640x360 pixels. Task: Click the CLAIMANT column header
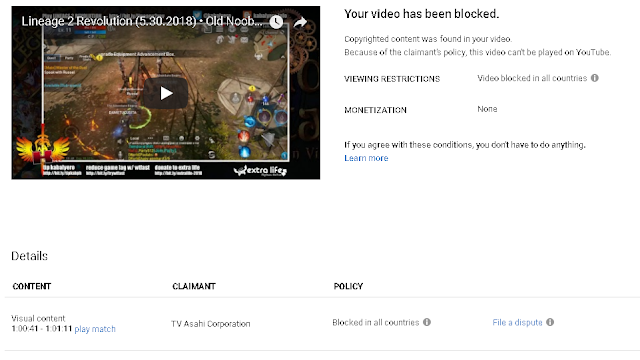[x=194, y=286]
